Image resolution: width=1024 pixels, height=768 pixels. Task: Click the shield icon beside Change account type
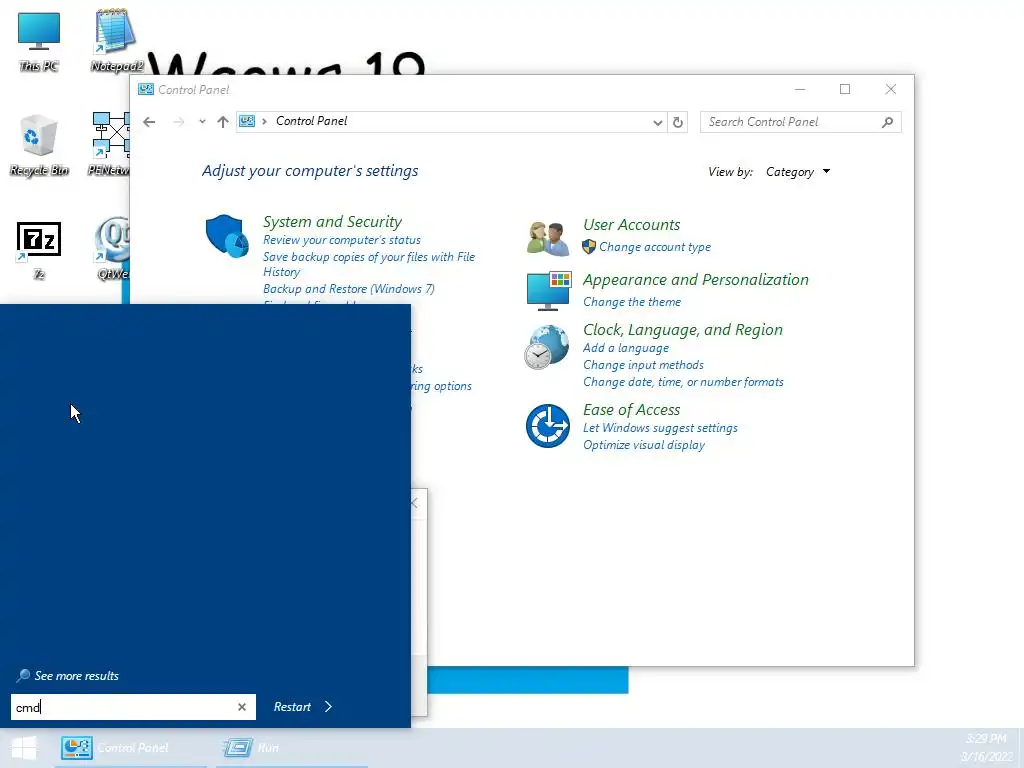pyautogui.click(x=588, y=247)
